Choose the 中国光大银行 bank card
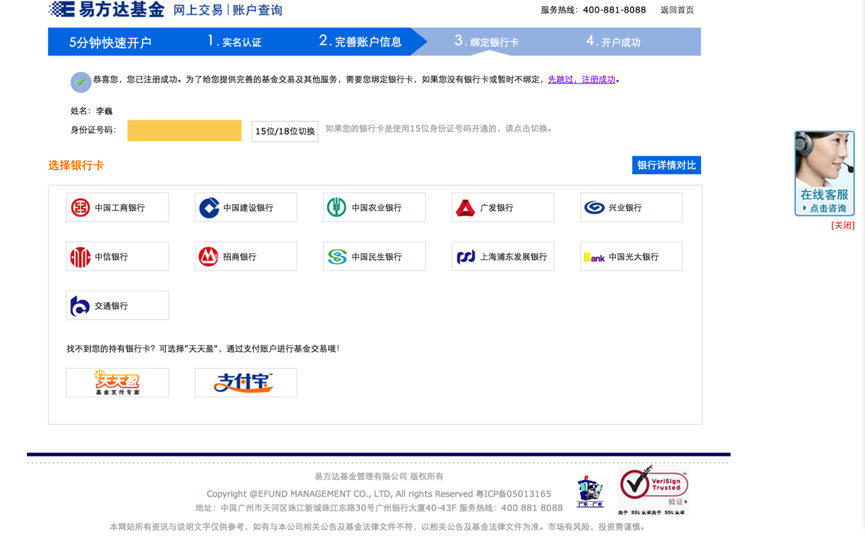 point(632,256)
